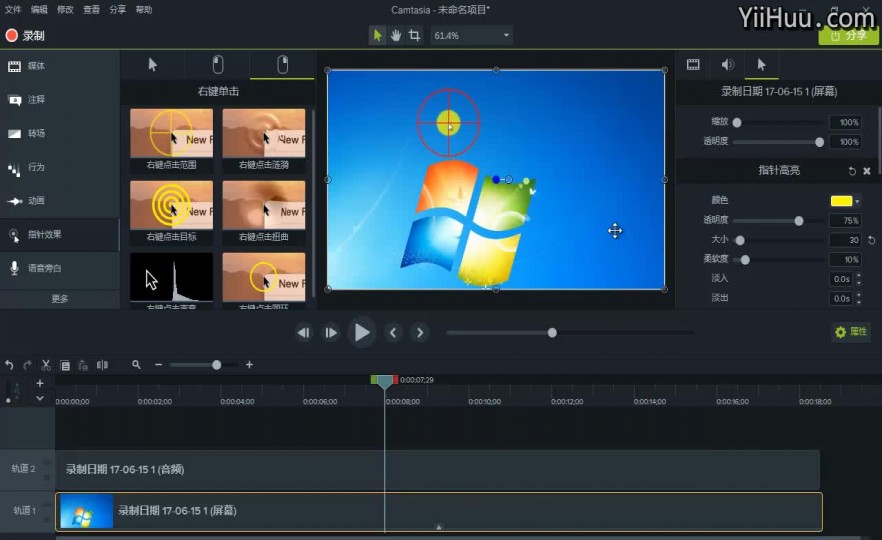The height and width of the screenshot is (540, 882).
Task: Open the 行为 behaviors panel
Action: point(60,167)
